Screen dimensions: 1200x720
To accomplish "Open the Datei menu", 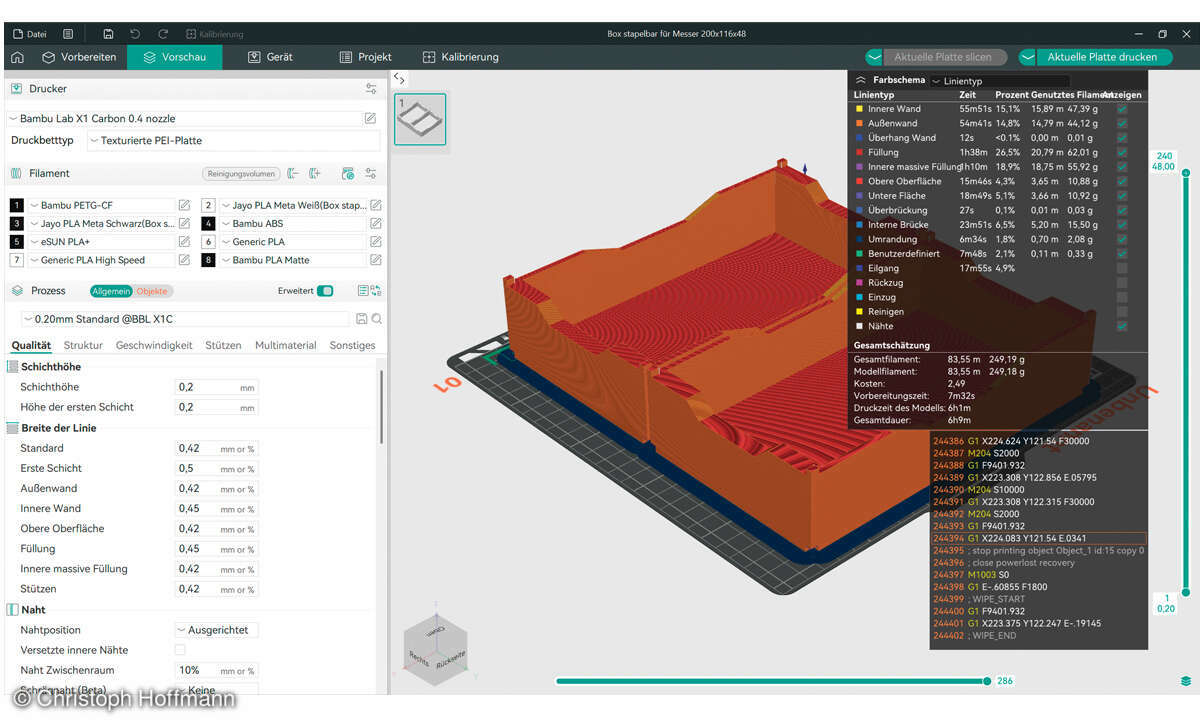I will pos(30,33).
